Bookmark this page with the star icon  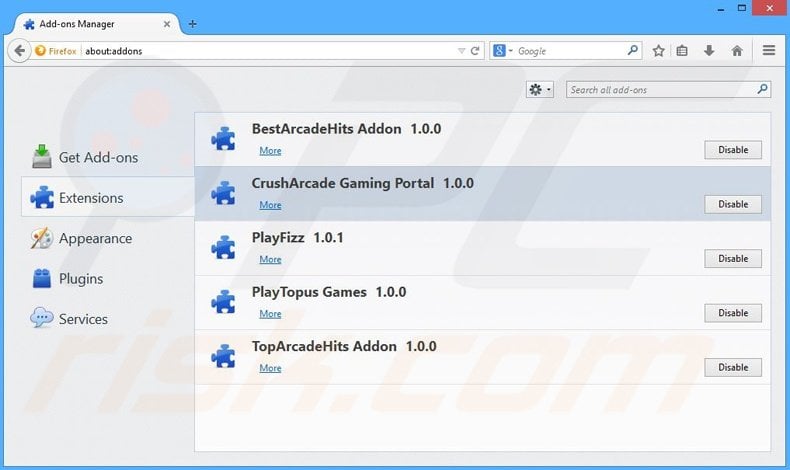(658, 51)
